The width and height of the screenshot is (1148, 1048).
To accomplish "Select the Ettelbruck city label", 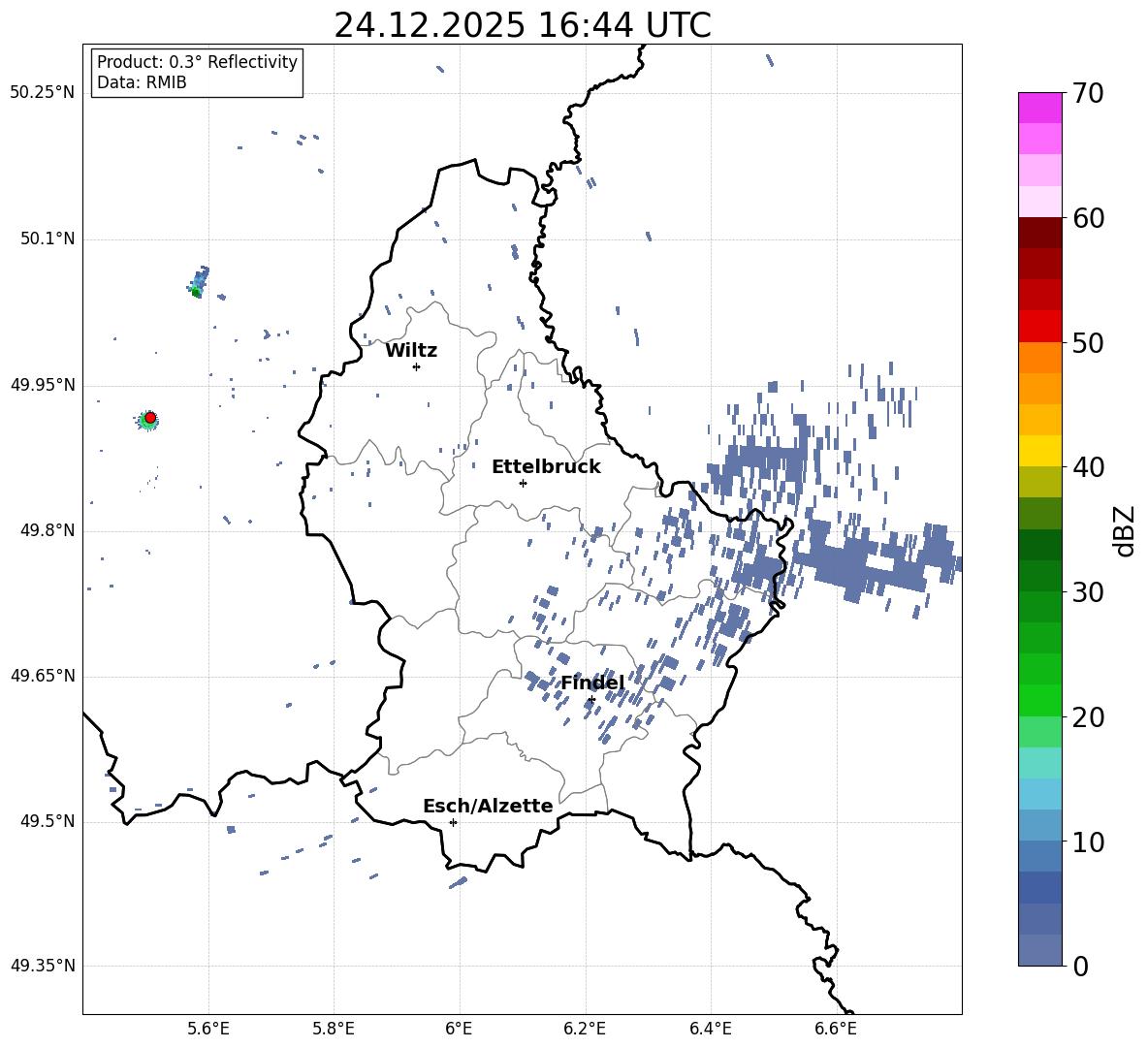I will pos(546,467).
